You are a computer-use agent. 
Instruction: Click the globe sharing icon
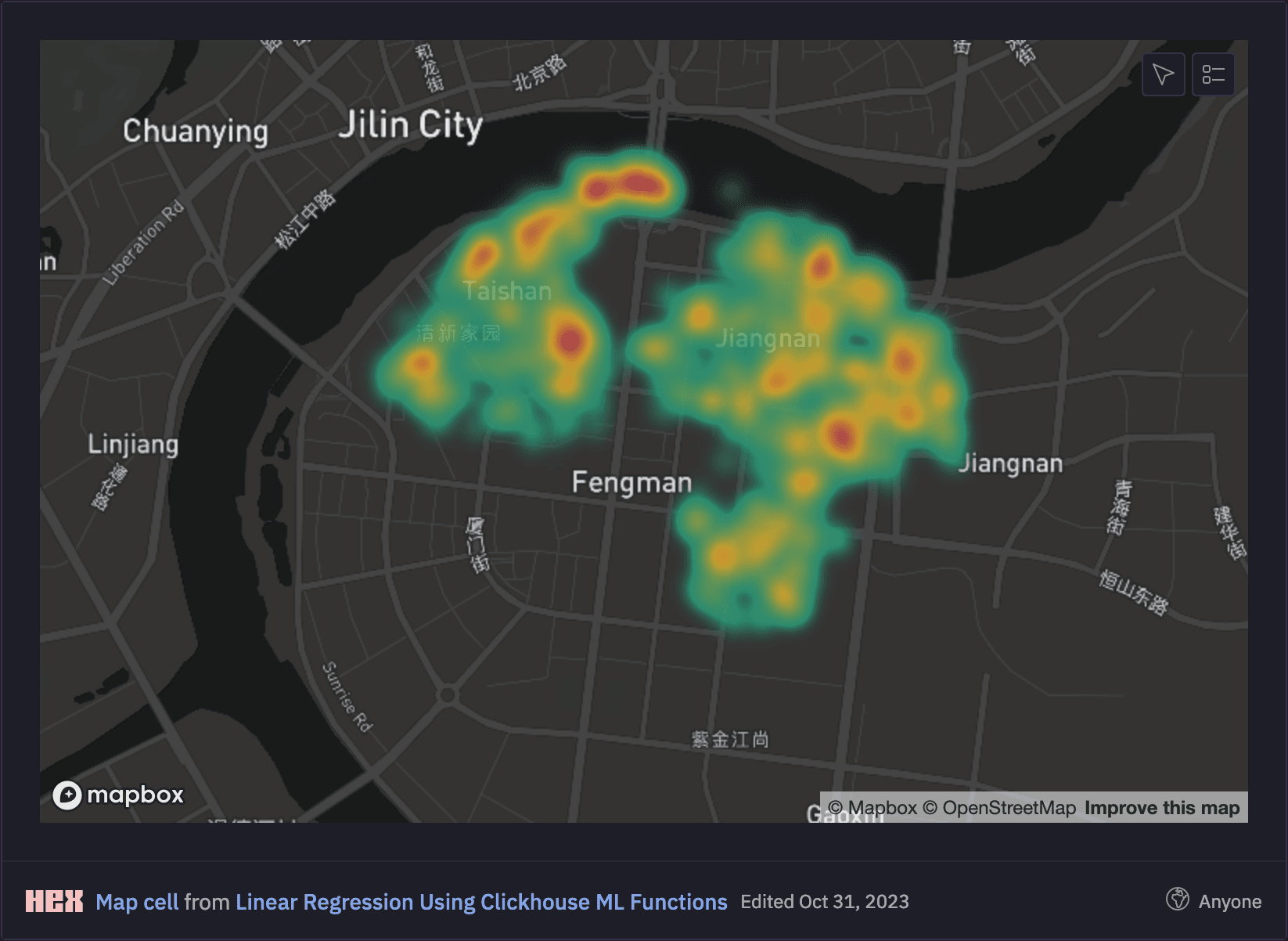coord(1177,900)
